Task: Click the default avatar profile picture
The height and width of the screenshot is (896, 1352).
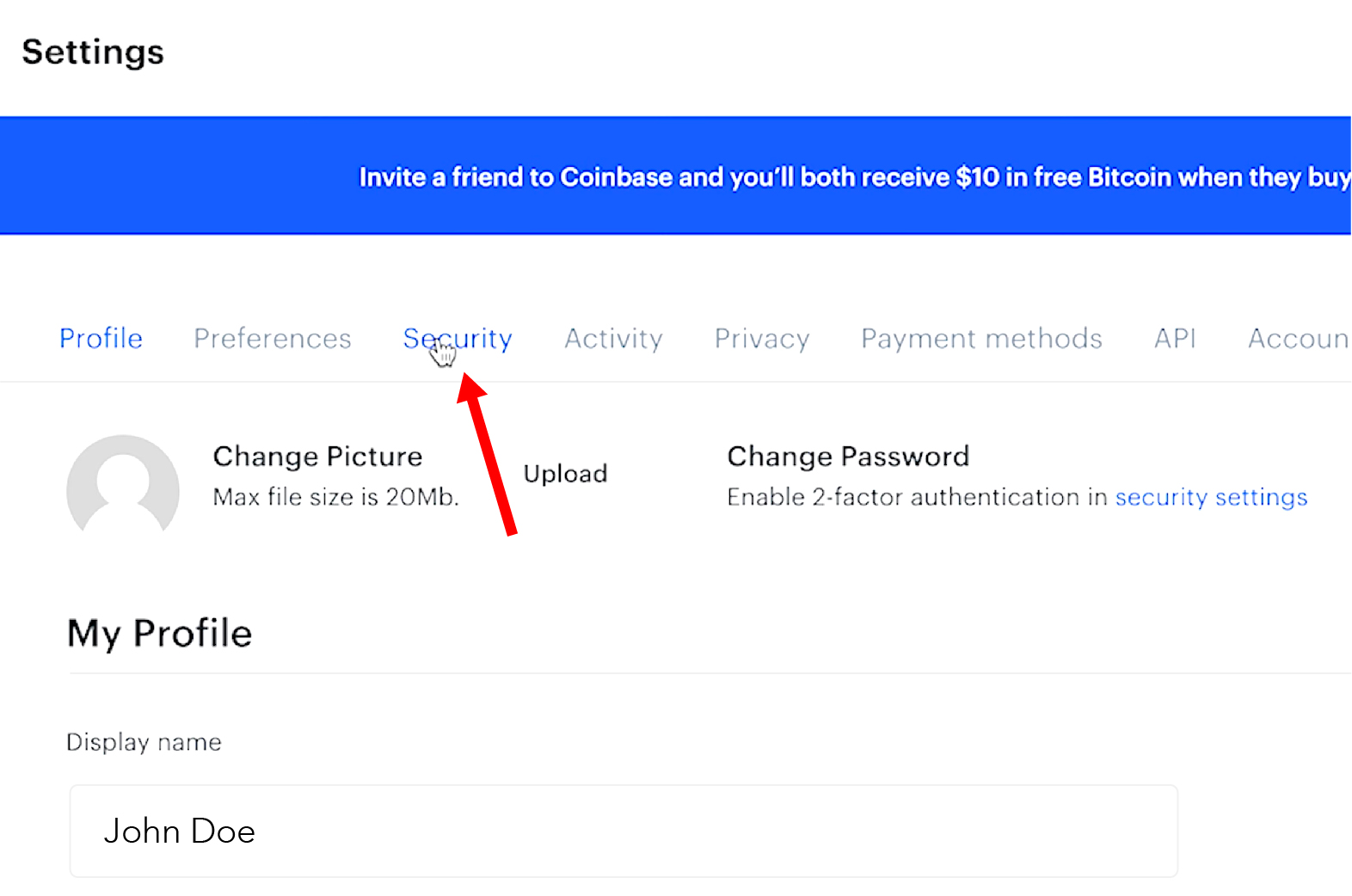Action: (x=123, y=485)
